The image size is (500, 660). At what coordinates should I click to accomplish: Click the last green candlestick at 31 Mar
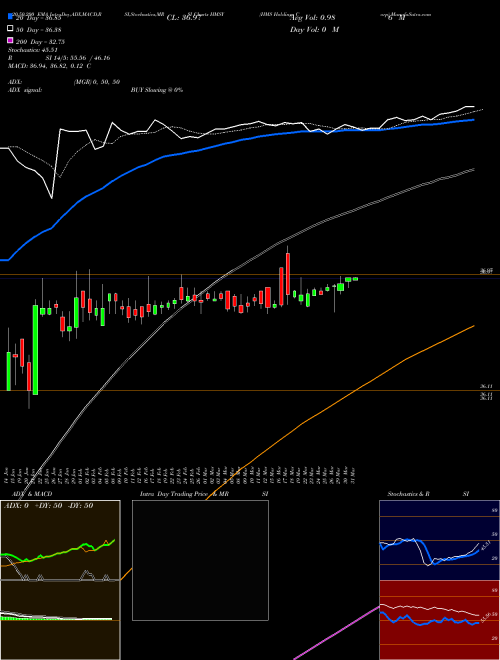pyautogui.click(x=355, y=279)
